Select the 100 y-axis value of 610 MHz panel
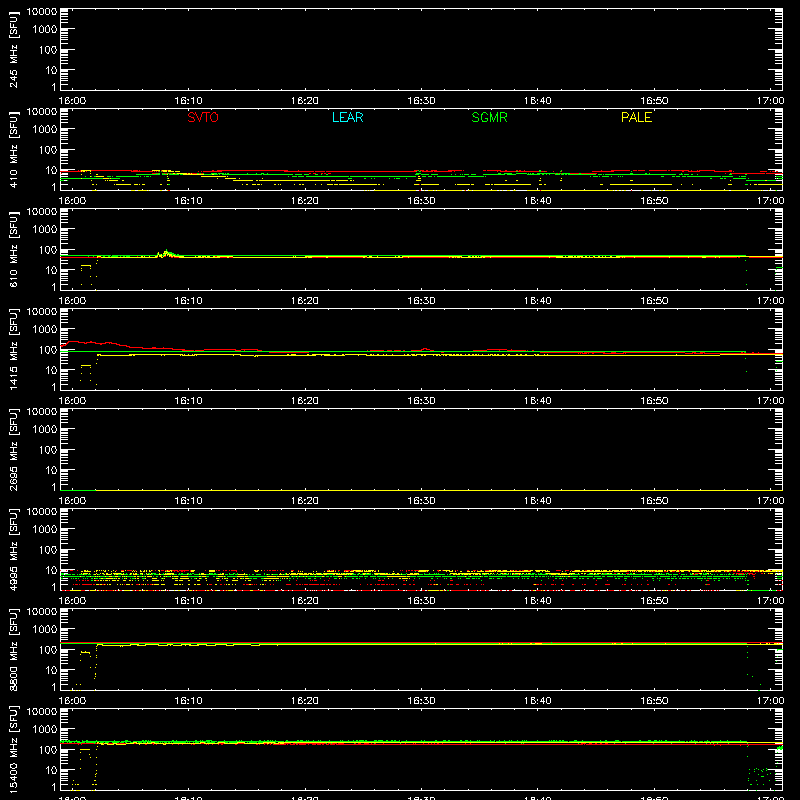Screen dimensions: 800x800 [x=48, y=250]
